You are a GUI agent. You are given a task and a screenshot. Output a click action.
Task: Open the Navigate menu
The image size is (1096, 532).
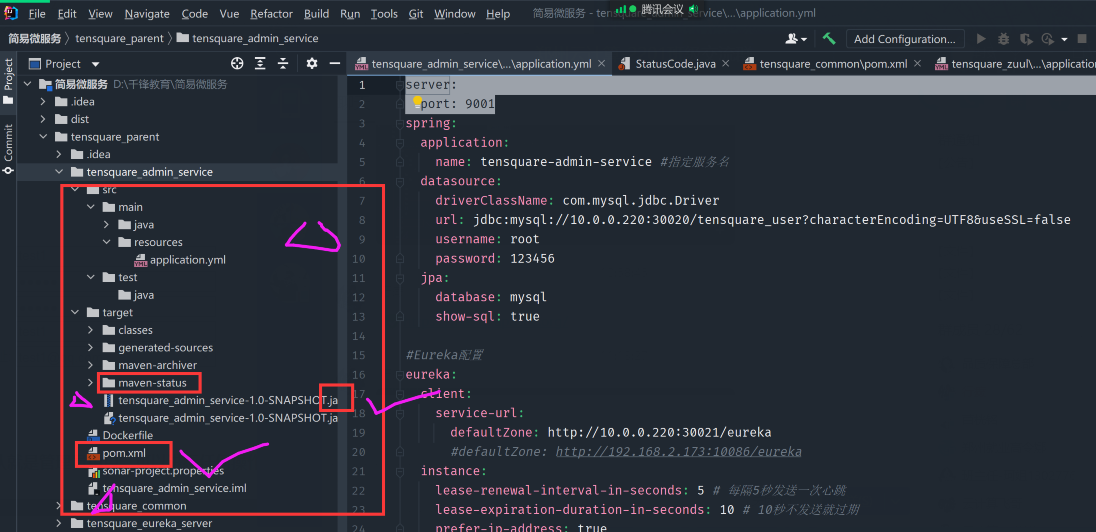[147, 14]
